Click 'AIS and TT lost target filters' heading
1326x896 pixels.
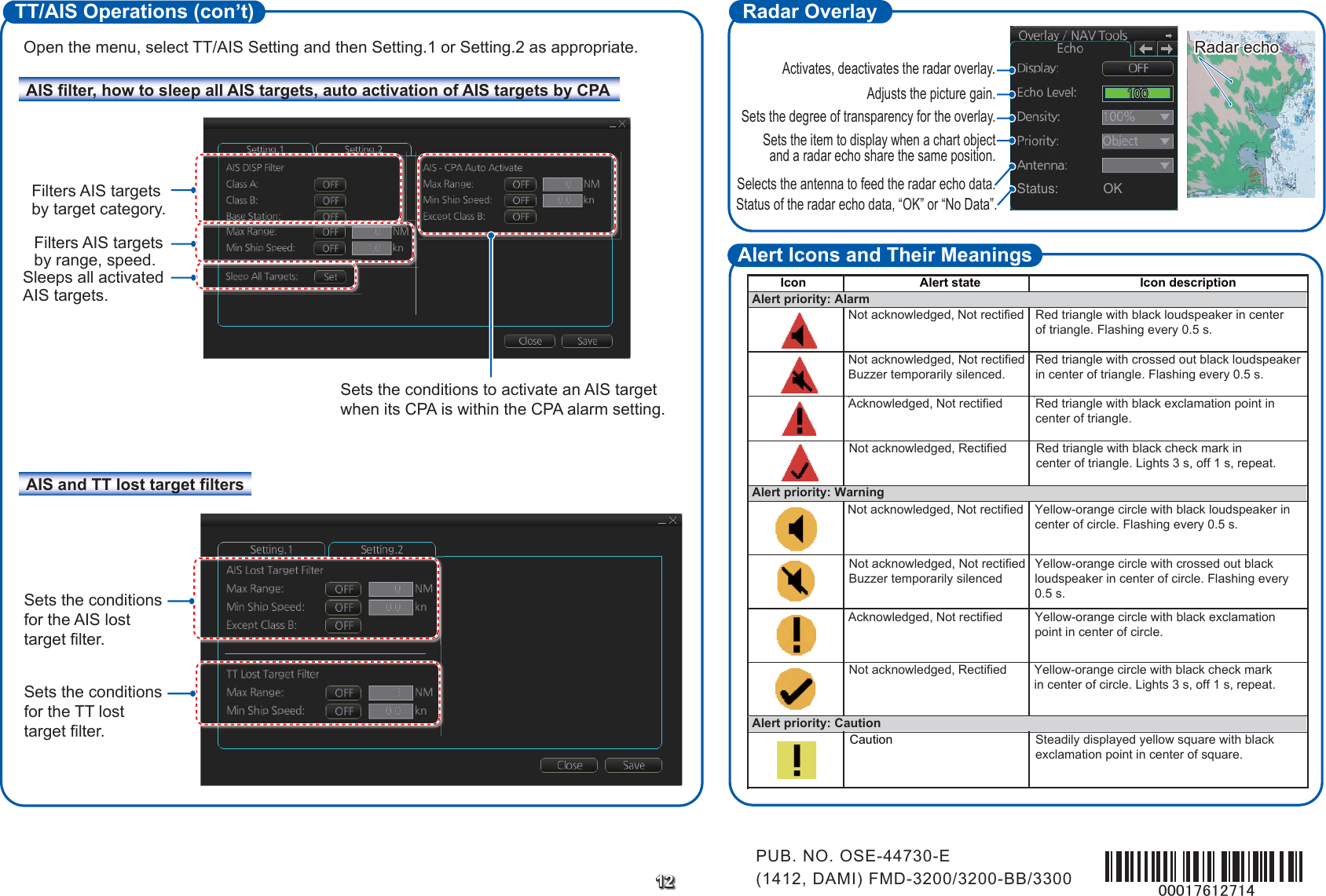(x=135, y=485)
